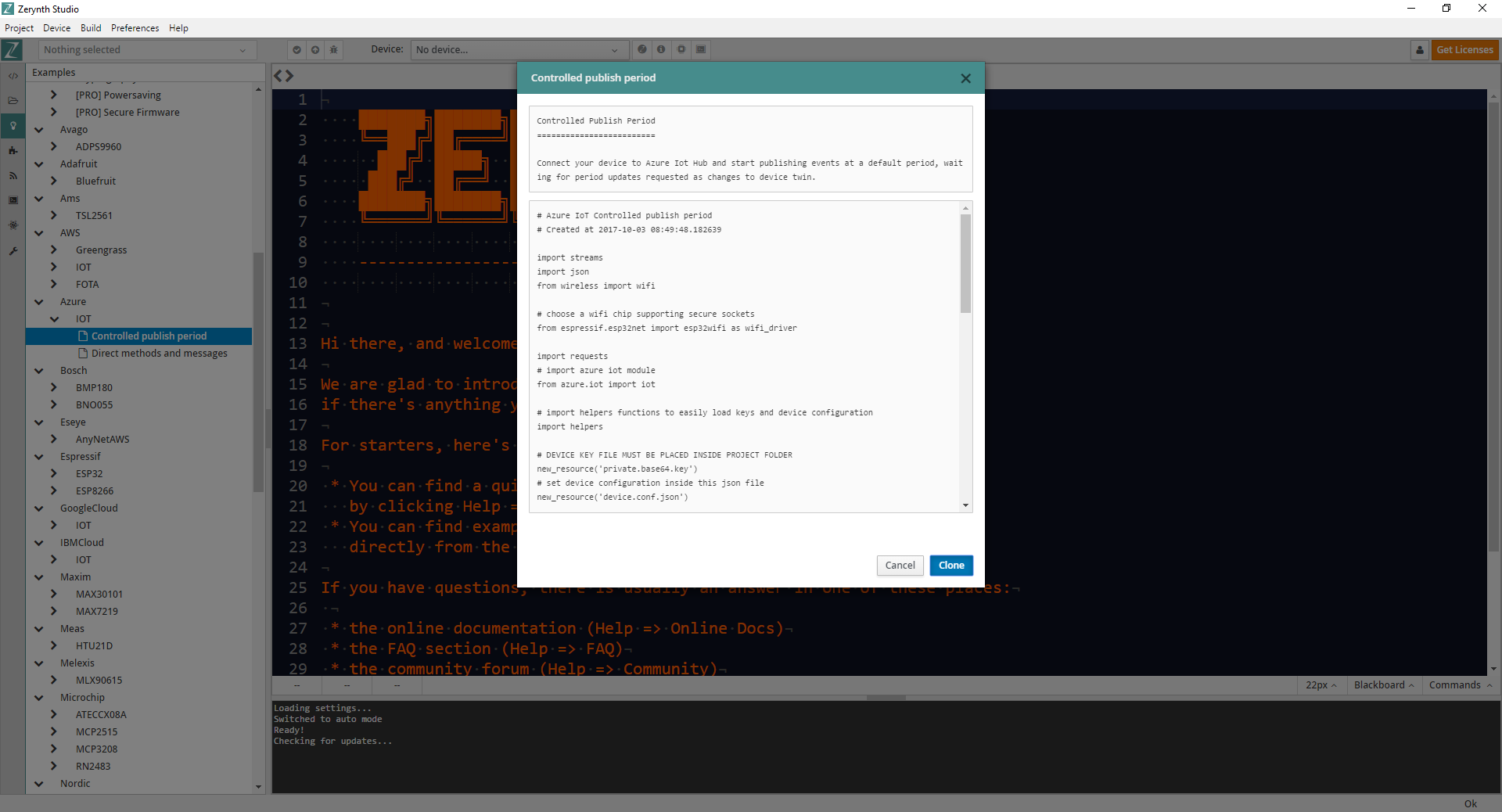Collapse the Azure IOT subfolder
The width and height of the screenshot is (1502, 812).
click(54, 319)
